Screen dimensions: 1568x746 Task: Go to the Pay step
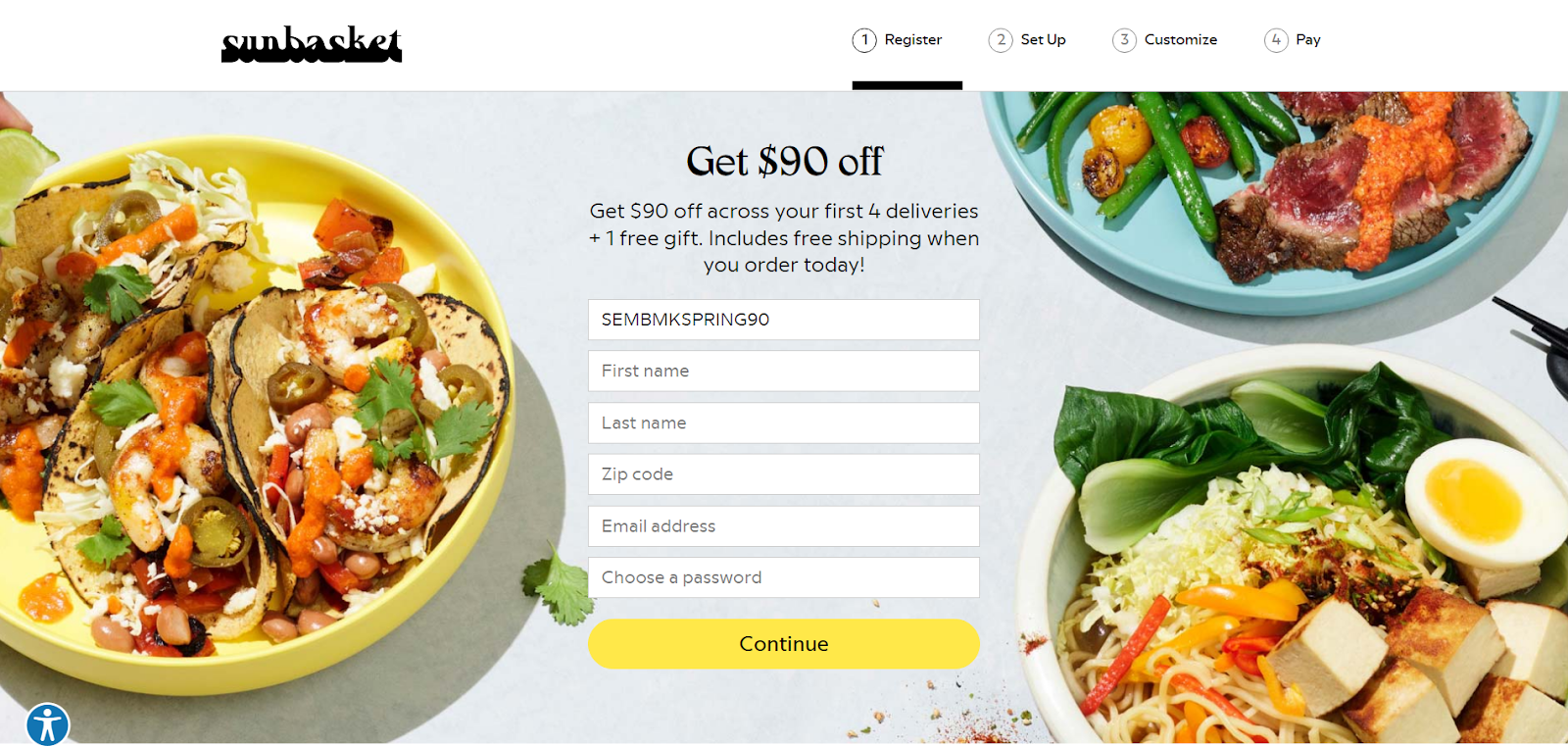1308,40
